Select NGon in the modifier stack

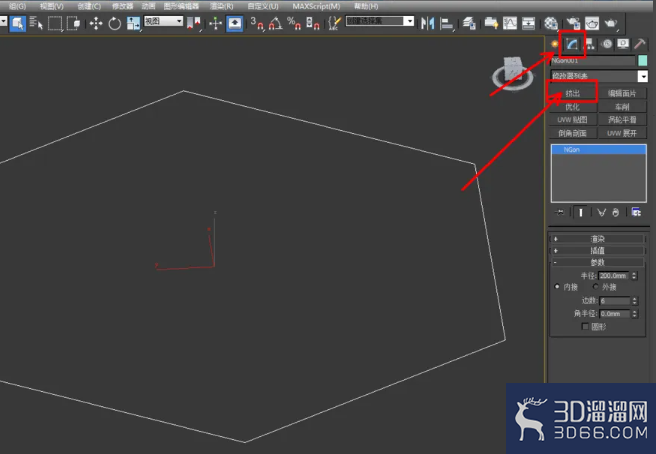pyautogui.click(x=599, y=149)
